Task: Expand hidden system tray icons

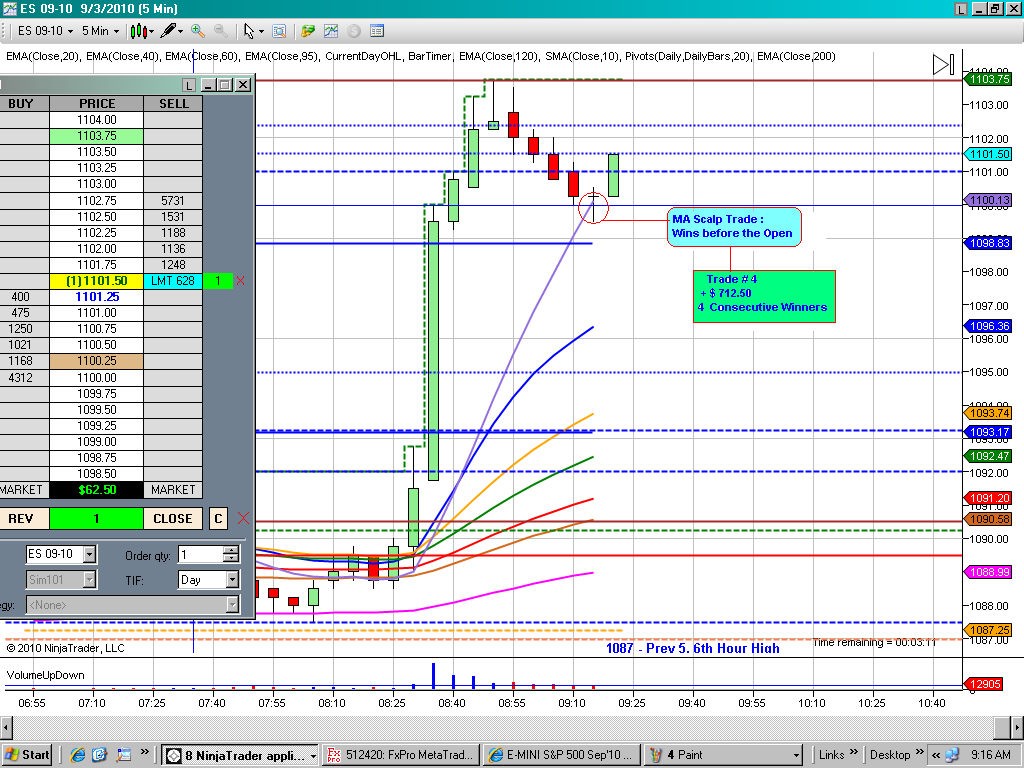Action: [x=936, y=755]
